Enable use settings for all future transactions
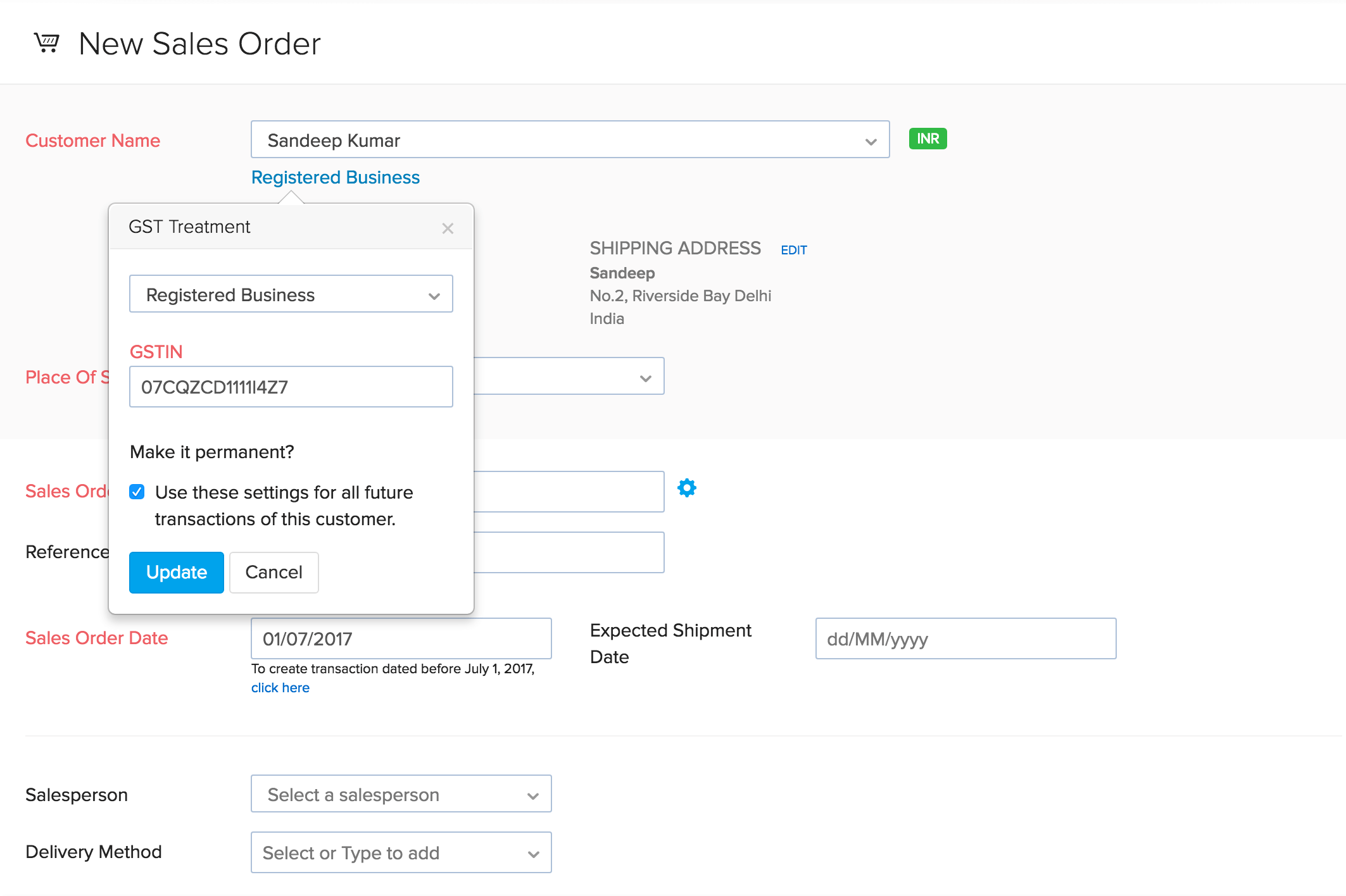Screen dimensions: 1346x896 click(137, 491)
